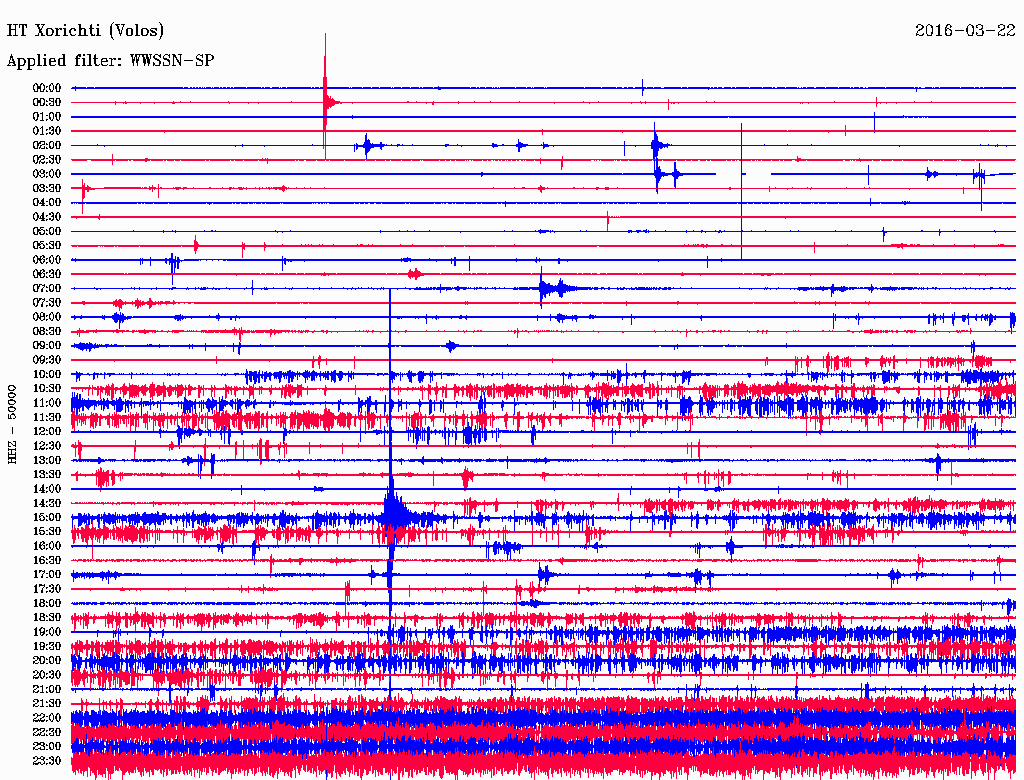Select the 13:00 time label
The height and width of the screenshot is (780, 1024).
47,460
